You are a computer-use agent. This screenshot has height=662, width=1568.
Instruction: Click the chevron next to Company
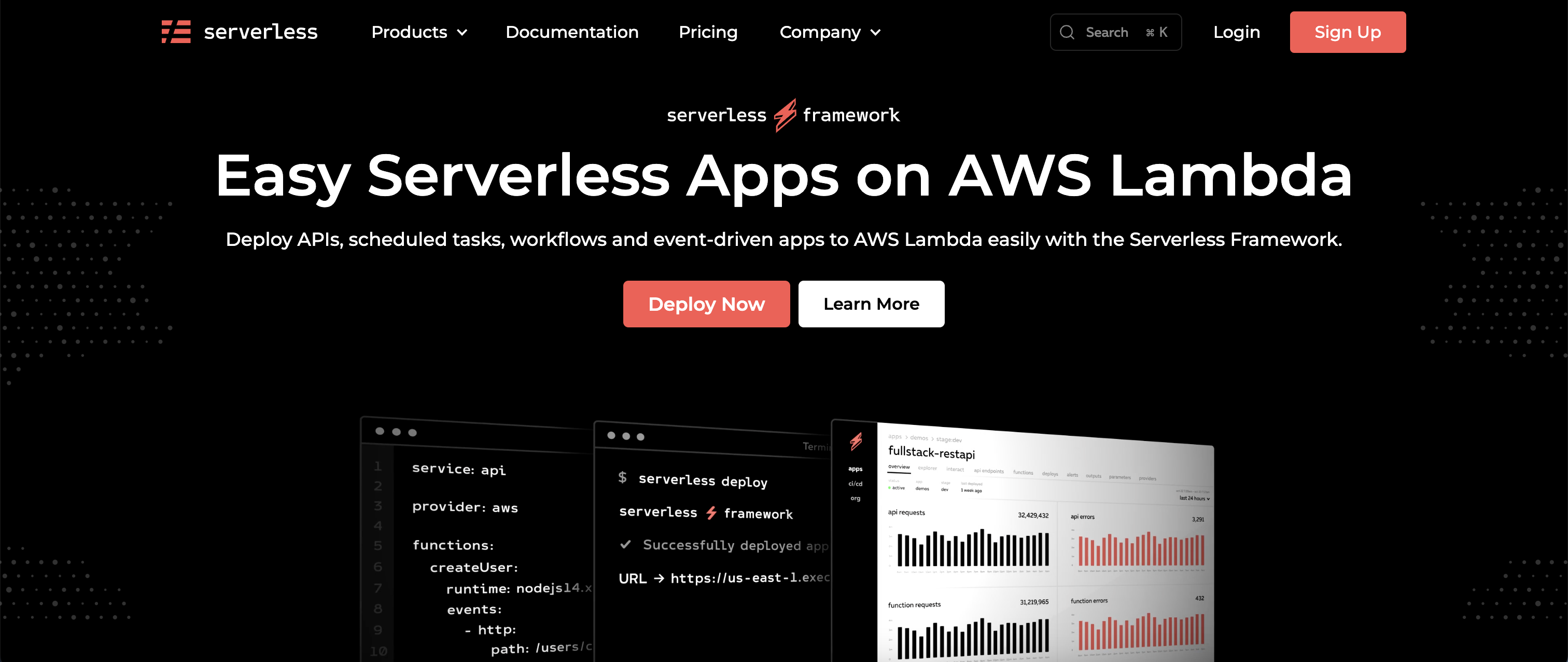875,32
